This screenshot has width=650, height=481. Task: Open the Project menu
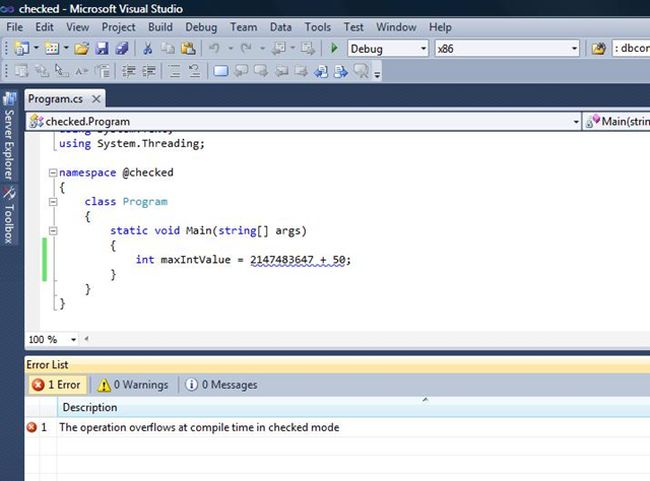coord(119,27)
